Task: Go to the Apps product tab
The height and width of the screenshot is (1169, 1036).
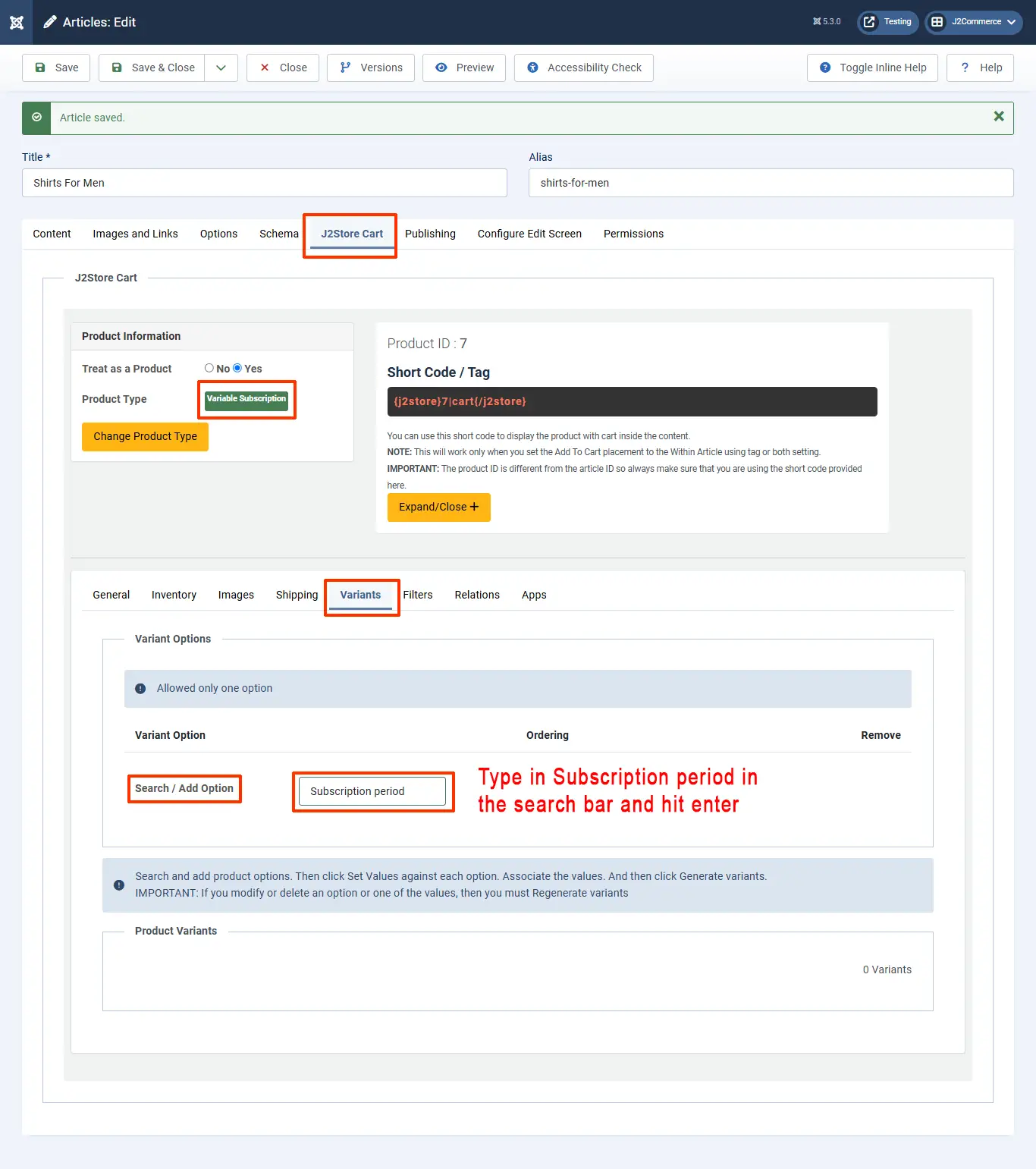Action: (x=534, y=595)
